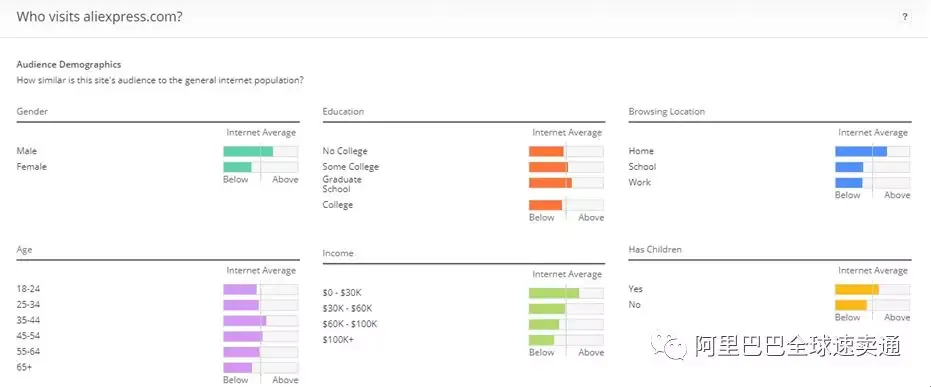Click 'Internet Average' in the Education section
931x387 pixels.
point(567,132)
